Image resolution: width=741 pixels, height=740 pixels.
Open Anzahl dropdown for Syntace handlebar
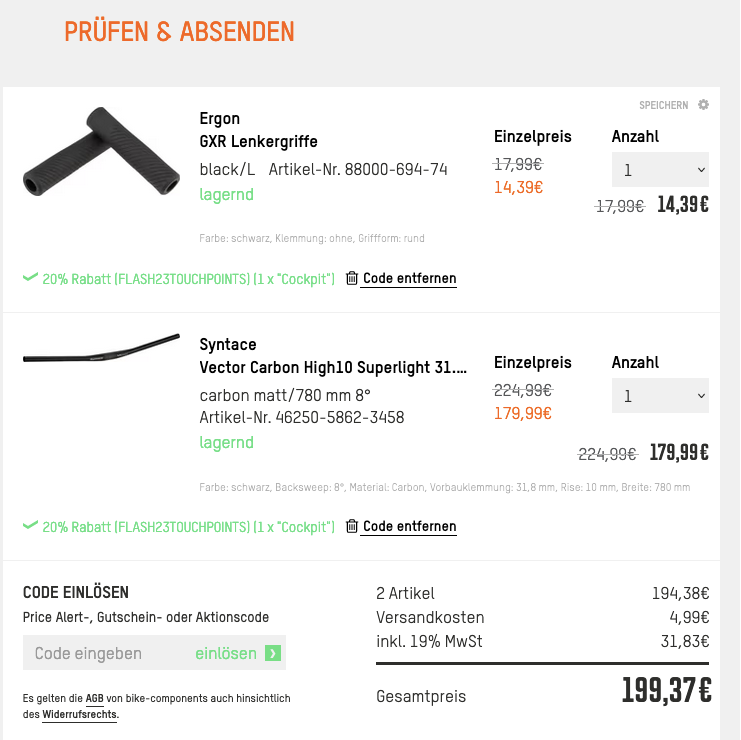[x=660, y=396]
